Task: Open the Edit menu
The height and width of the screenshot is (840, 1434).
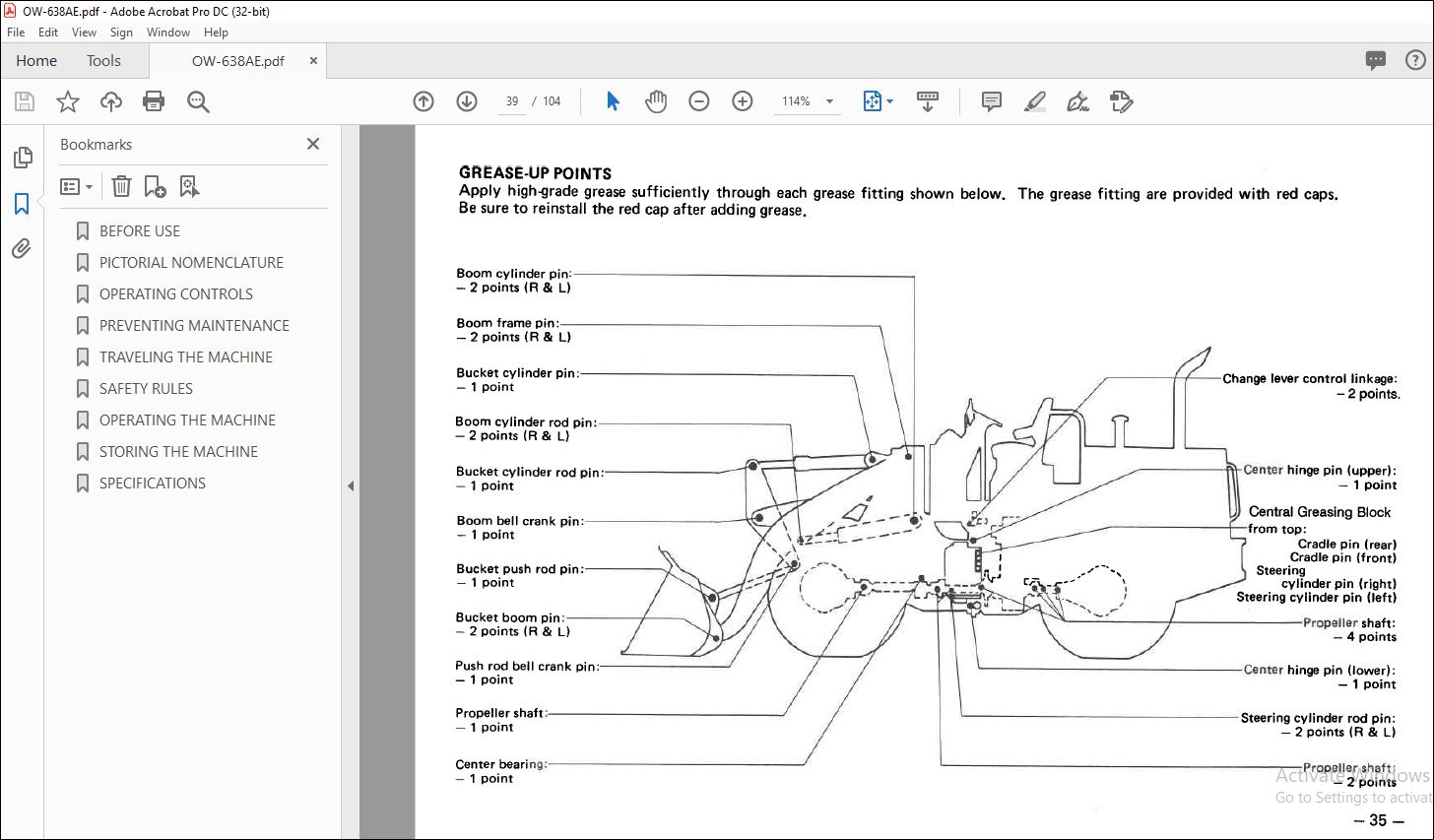Action: (x=48, y=32)
